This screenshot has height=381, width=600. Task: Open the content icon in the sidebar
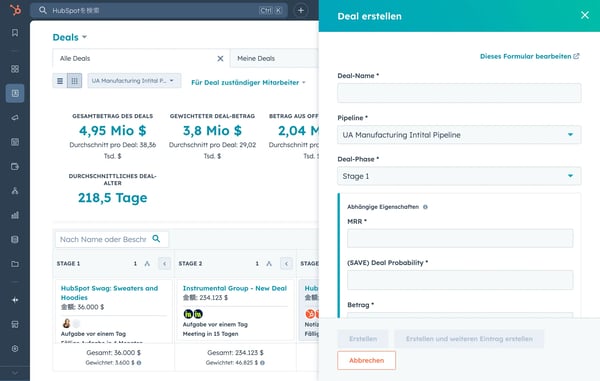[15, 142]
